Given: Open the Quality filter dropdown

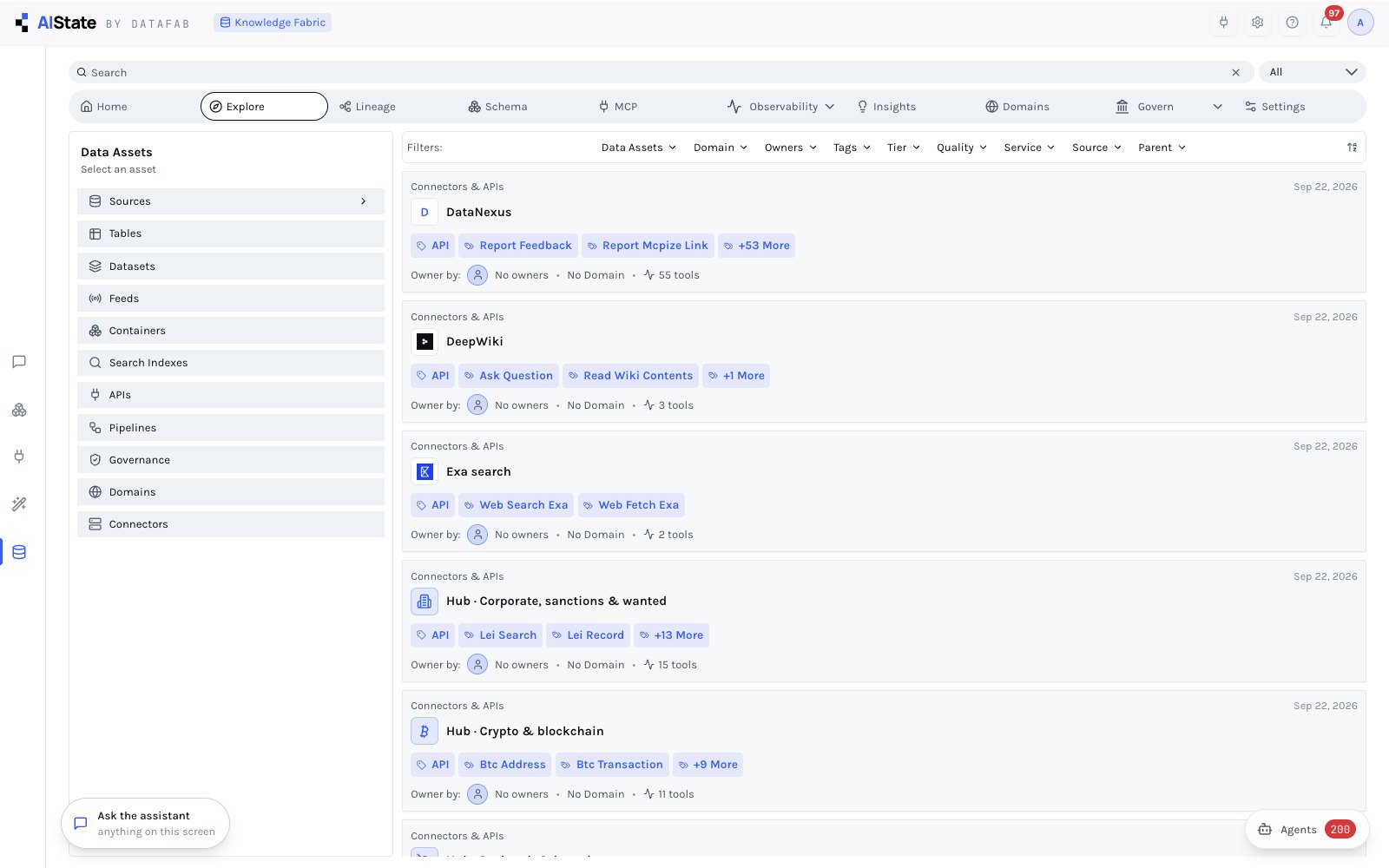Looking at the screenshot, I should 962,148.
